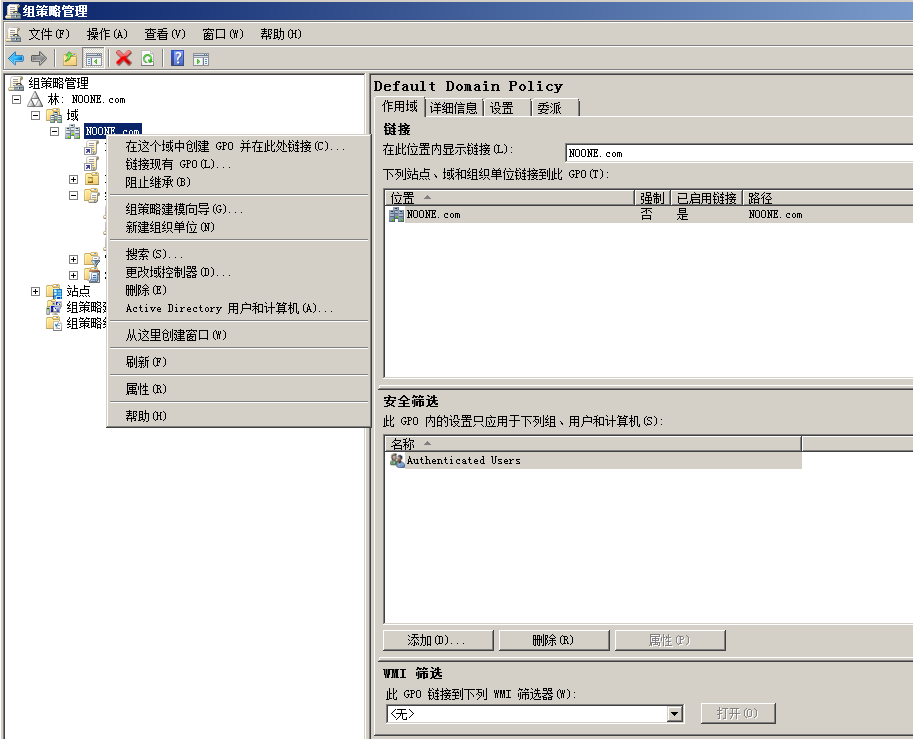Select the NOONE.com link row in list

click(650, 214)
